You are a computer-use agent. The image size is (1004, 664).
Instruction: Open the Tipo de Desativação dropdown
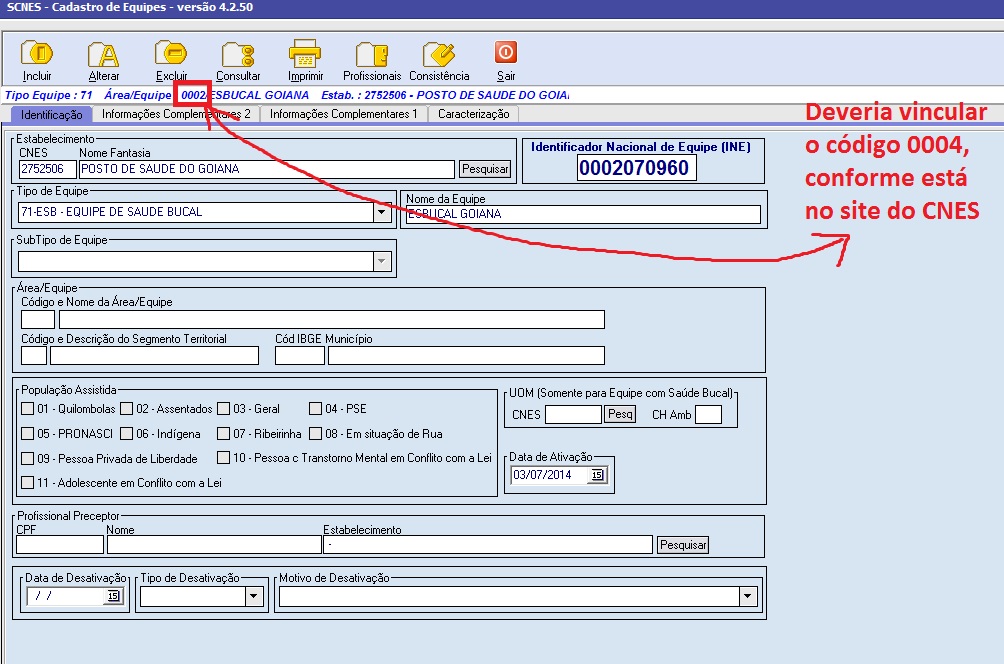tap(254, 597)
